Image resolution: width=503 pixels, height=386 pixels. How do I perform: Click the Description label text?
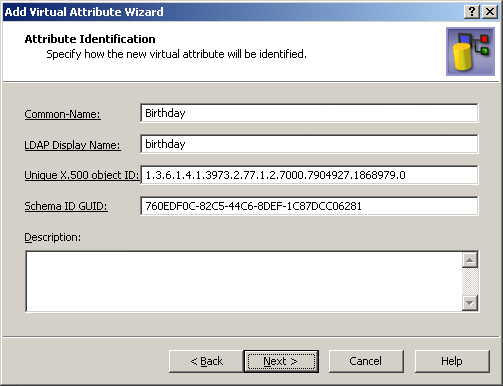coord(53,237)
